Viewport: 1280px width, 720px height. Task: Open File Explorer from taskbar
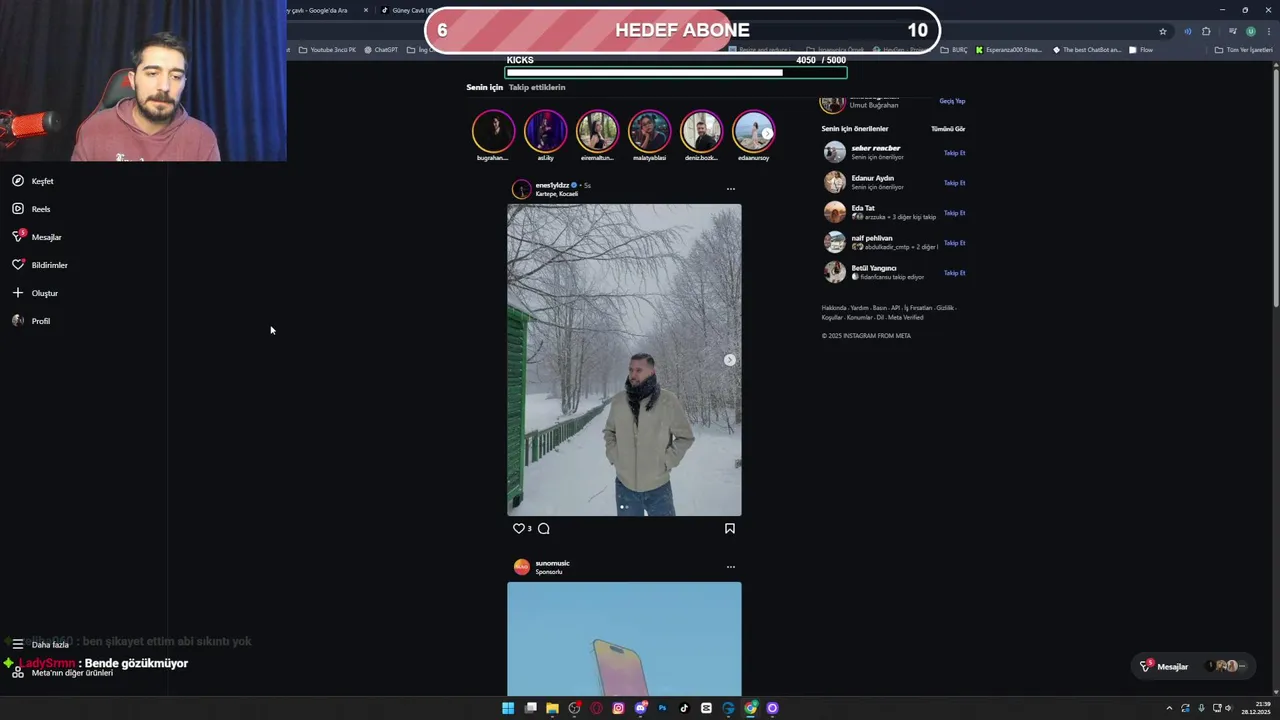coord(552,708)
